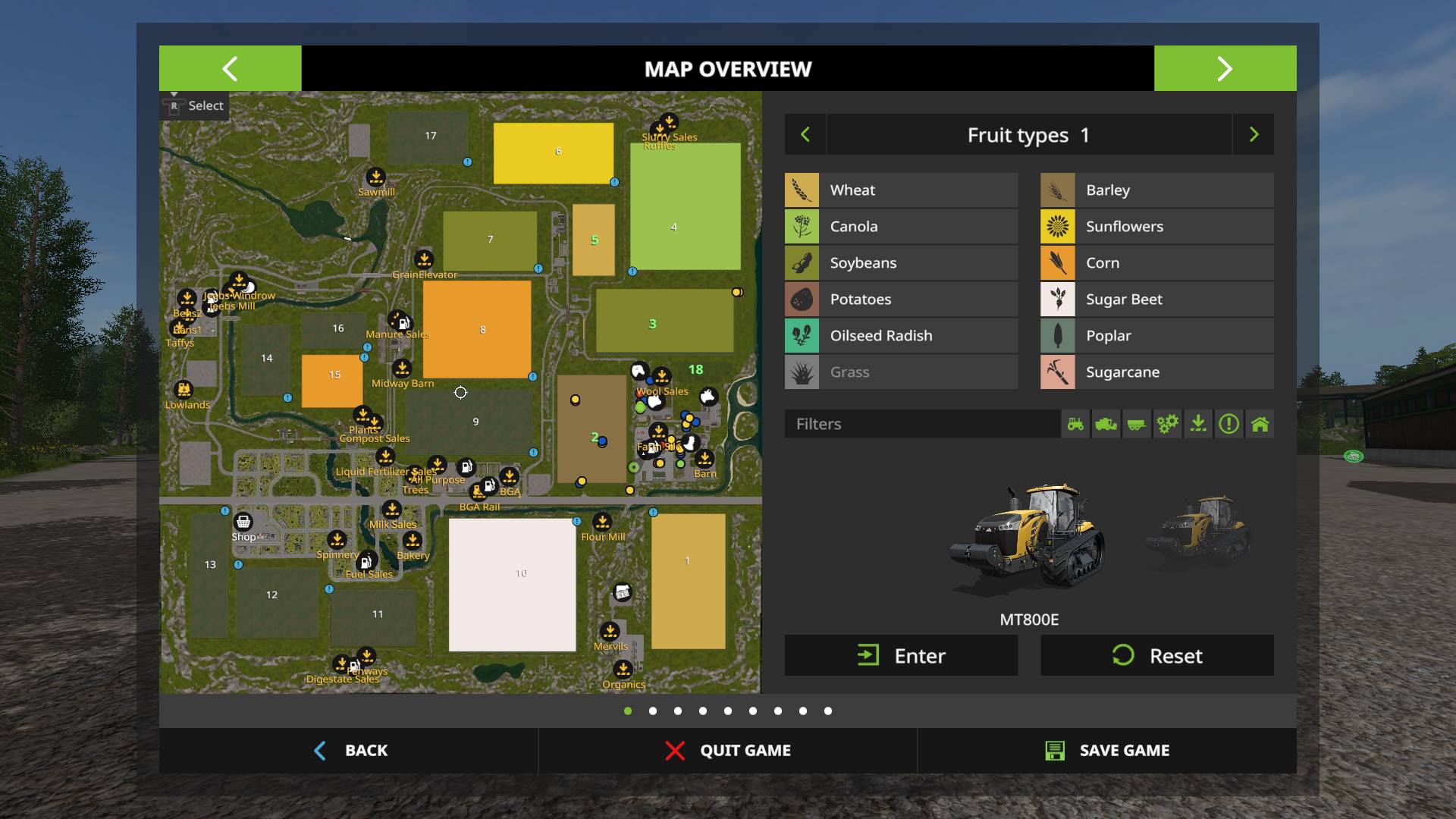Click the tip trigger download filter

[x=1198, y=424]
